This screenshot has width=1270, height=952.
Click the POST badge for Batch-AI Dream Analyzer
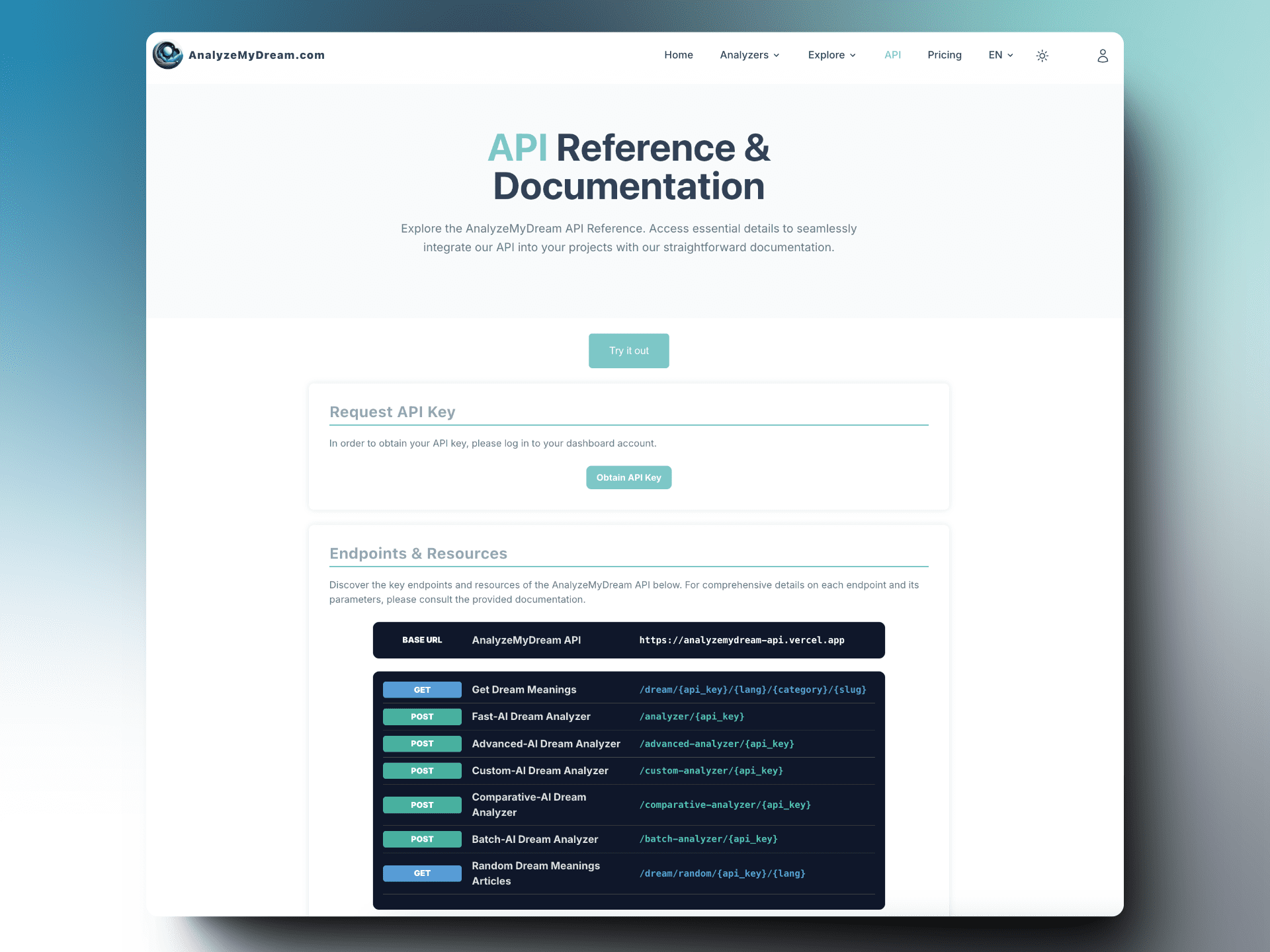(422, 839)
